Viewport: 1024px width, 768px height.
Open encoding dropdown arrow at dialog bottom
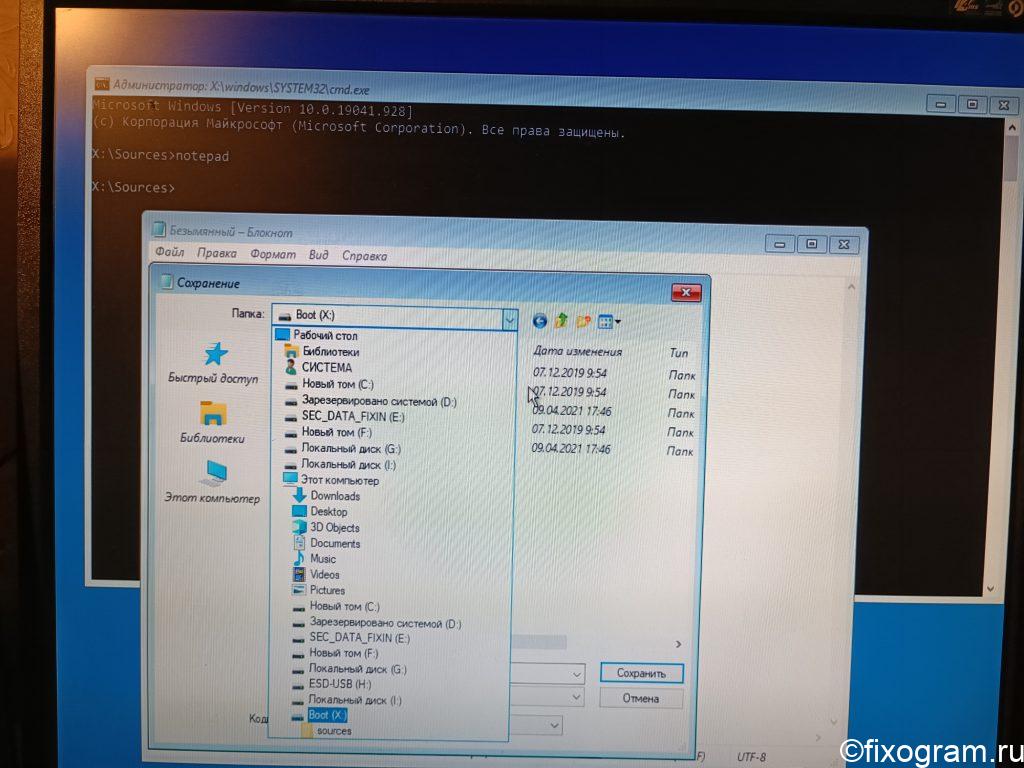point(554,725)
